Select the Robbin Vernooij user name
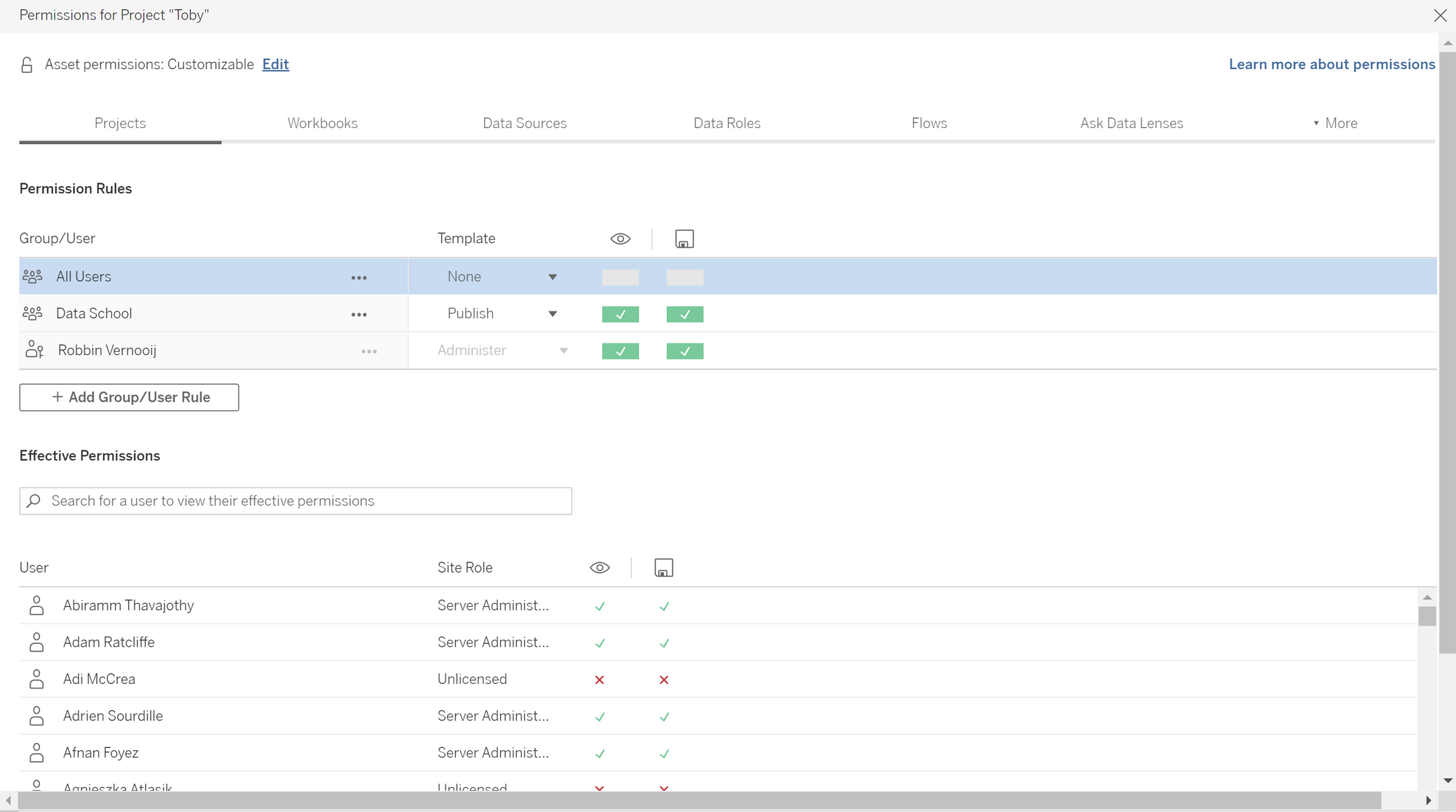The height and width of the screenshot is (812, 1456). coord(107,350)
